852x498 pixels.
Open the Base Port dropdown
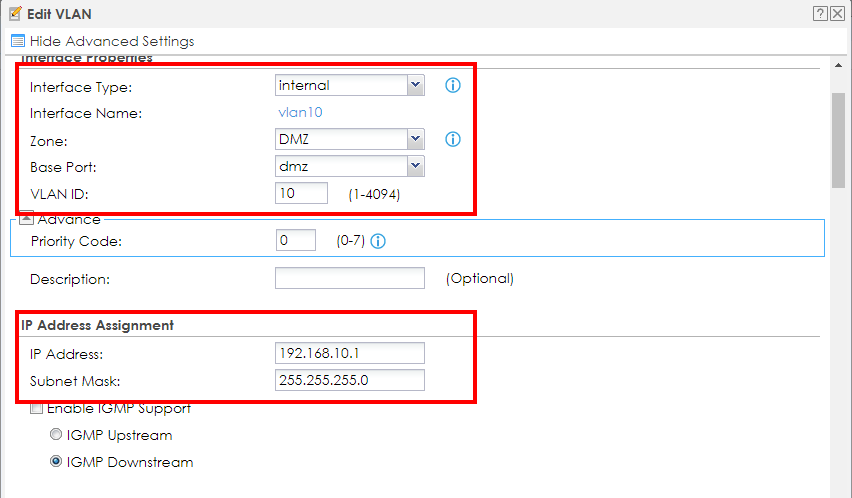tap(416, 166)
